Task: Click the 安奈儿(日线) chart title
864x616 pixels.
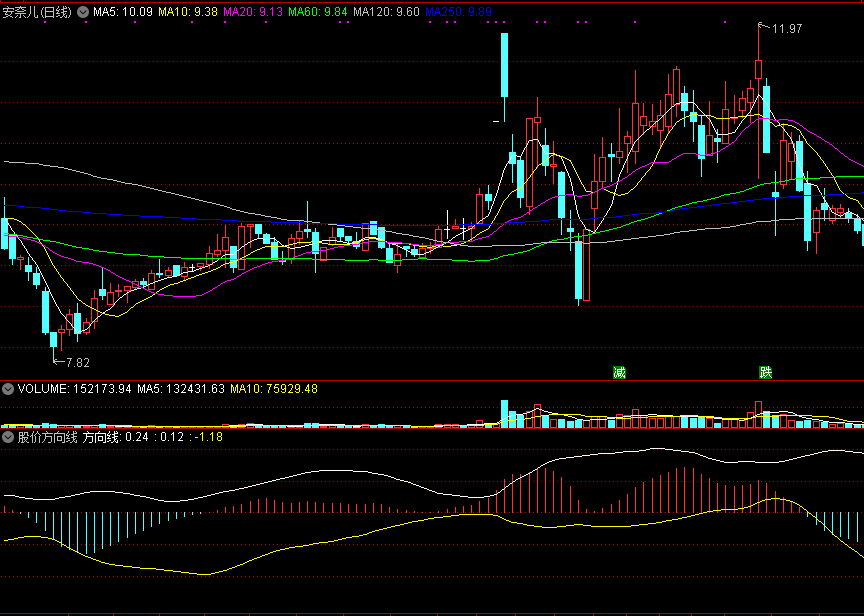Action: pyautogui.click(x=37, y=12)
